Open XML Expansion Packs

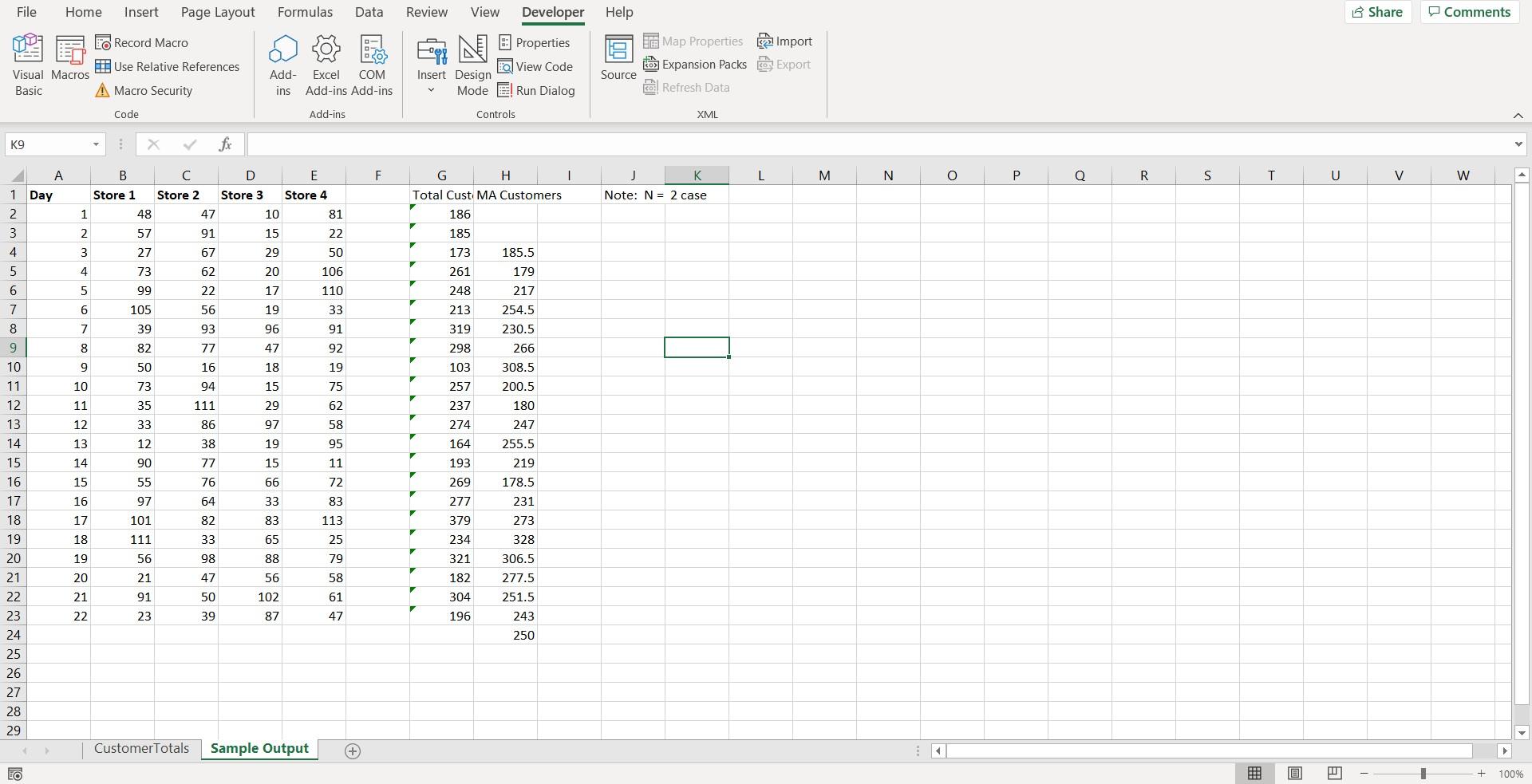(x=695, y=65)
